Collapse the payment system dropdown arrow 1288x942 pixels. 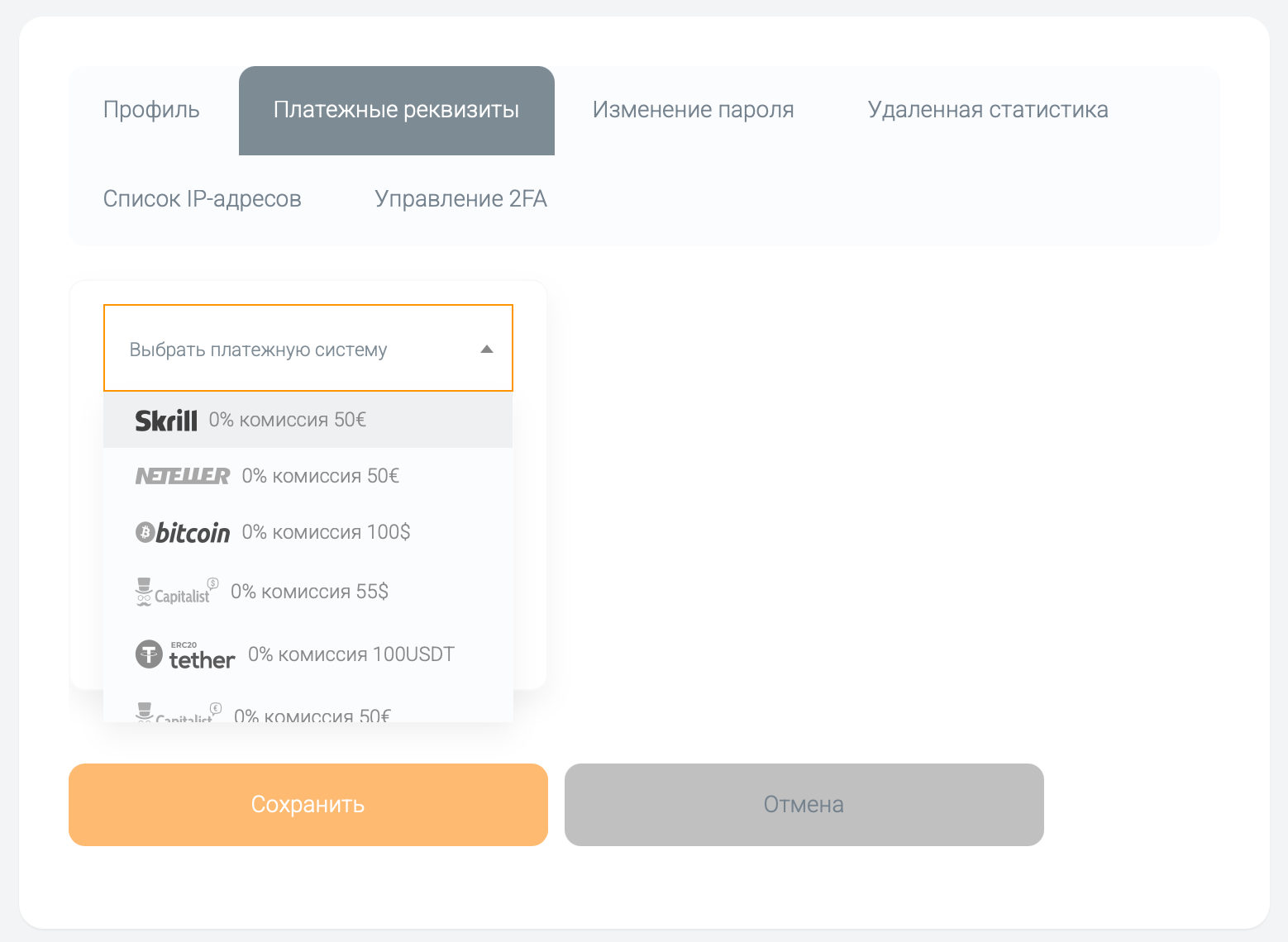[x=486, y=348]
